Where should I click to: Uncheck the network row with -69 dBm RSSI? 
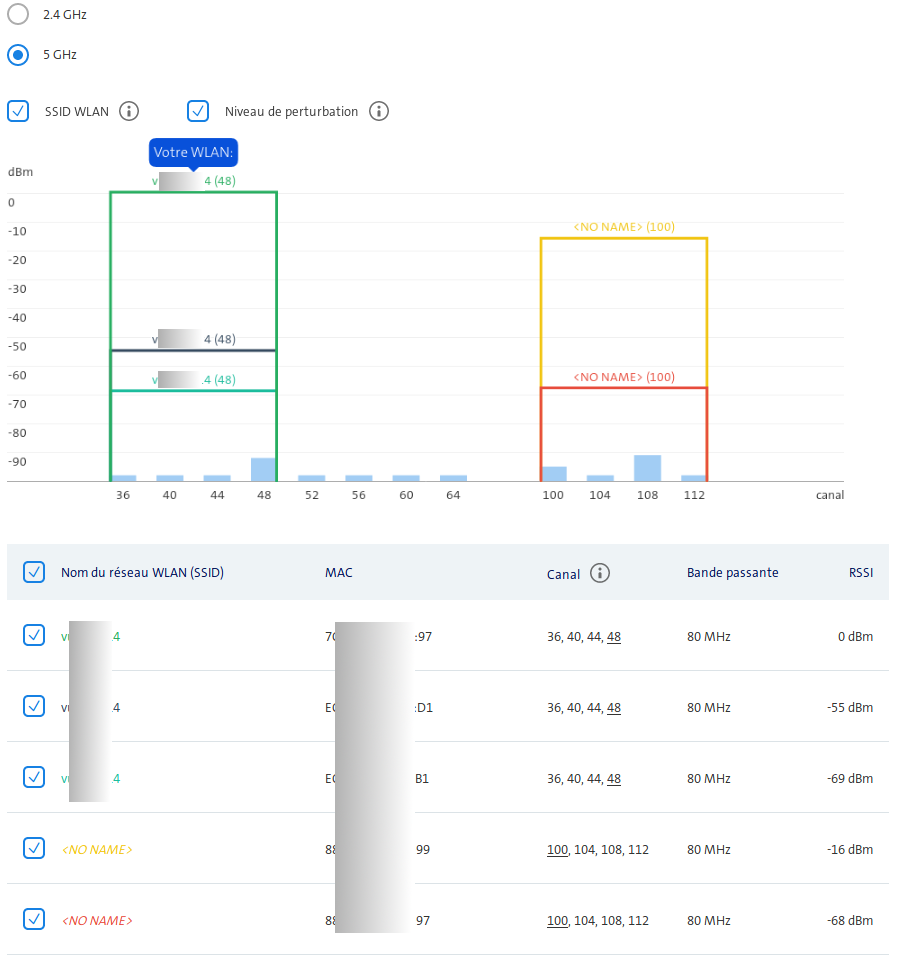click(x=34, y=777)
